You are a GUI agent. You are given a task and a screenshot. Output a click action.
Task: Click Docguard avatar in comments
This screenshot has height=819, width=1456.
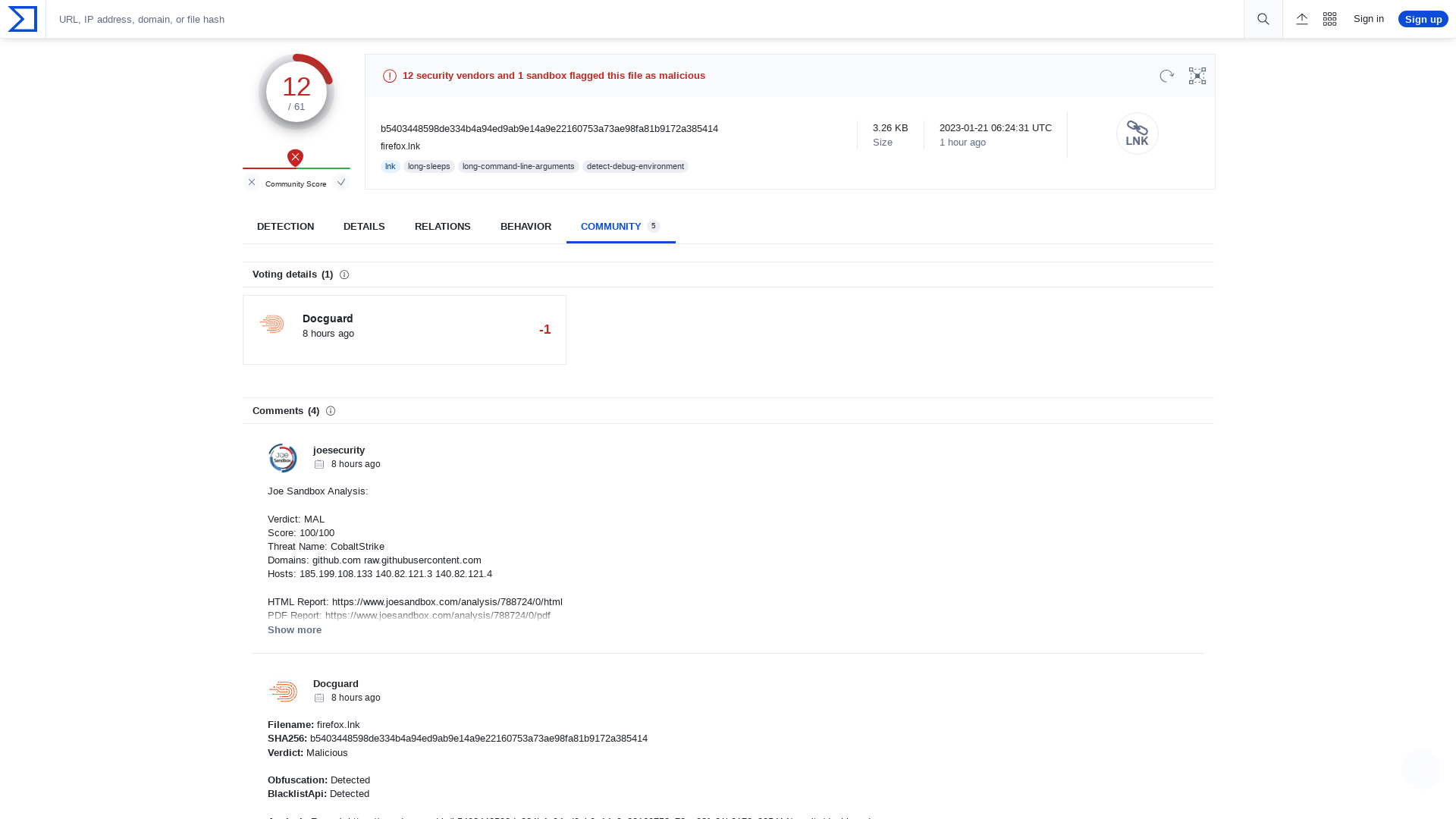tap(283, 692)
